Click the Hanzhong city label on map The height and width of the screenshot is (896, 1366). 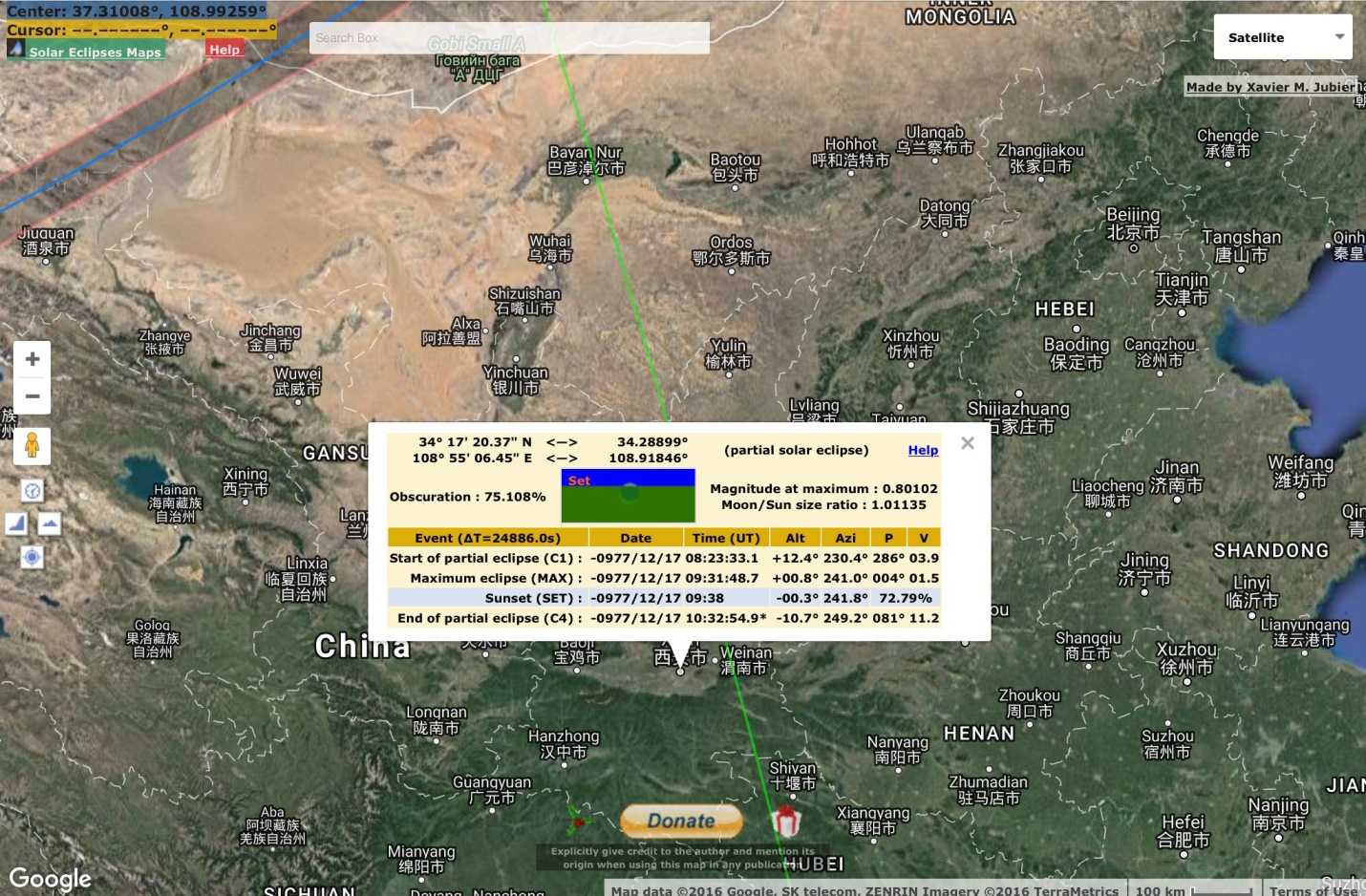coord(564,744)
